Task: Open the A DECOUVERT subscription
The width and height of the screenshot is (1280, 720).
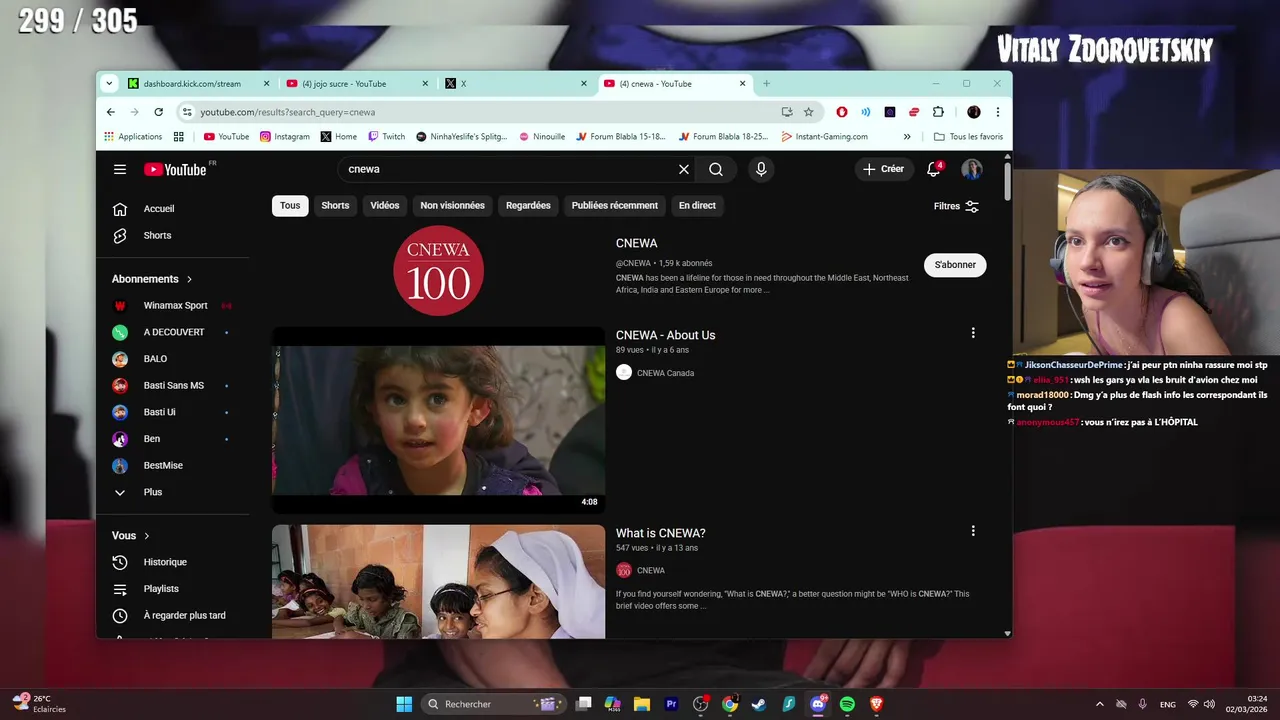Action: [x=172, y=332]
